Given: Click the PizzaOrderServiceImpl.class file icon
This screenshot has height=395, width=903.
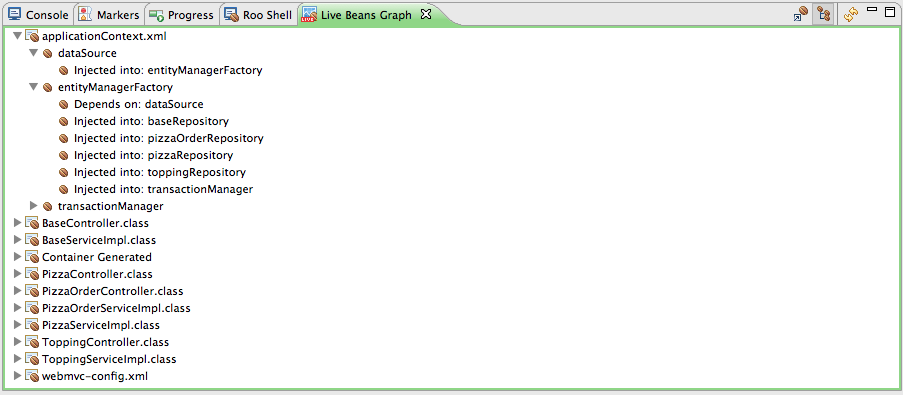Looking at the screenshot, I should (x=32, y=308).
